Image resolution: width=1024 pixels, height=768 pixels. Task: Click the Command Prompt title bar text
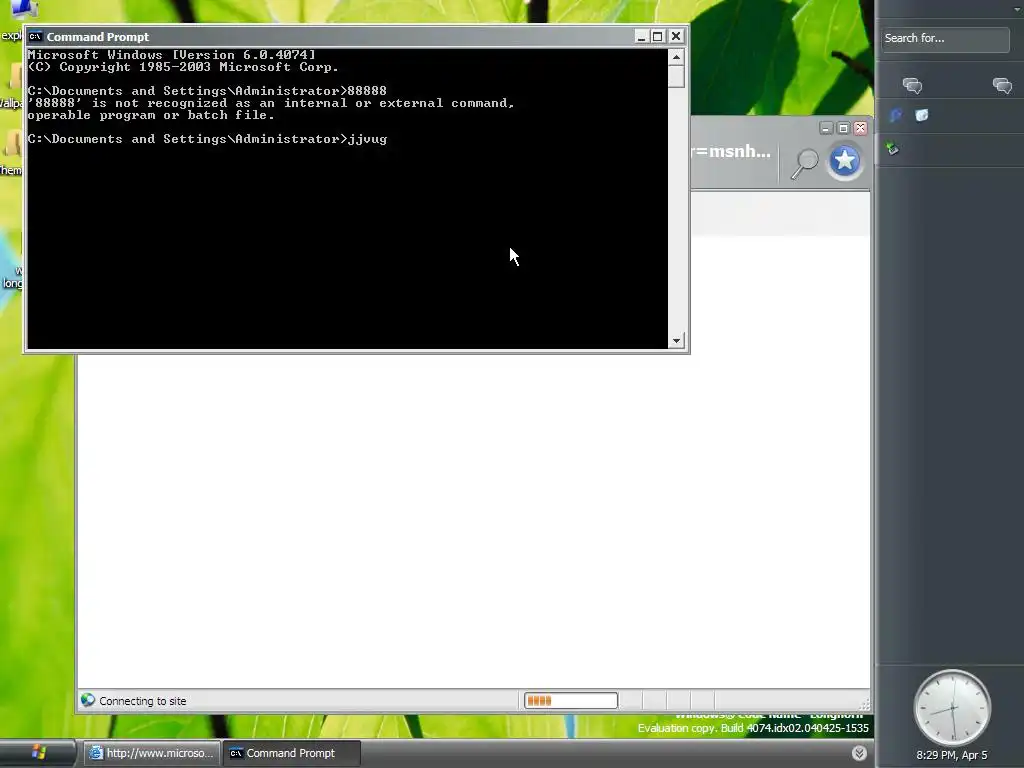[97, 37]
